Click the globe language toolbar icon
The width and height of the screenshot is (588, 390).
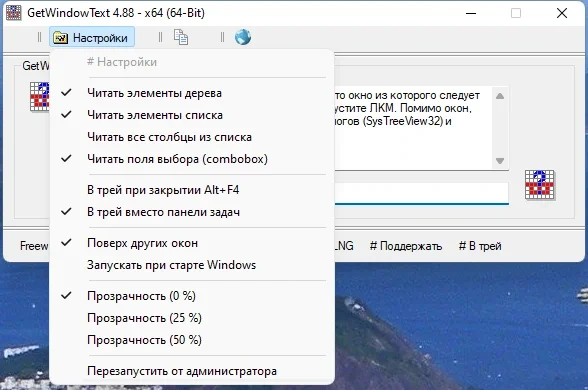[x=243, y=37]
